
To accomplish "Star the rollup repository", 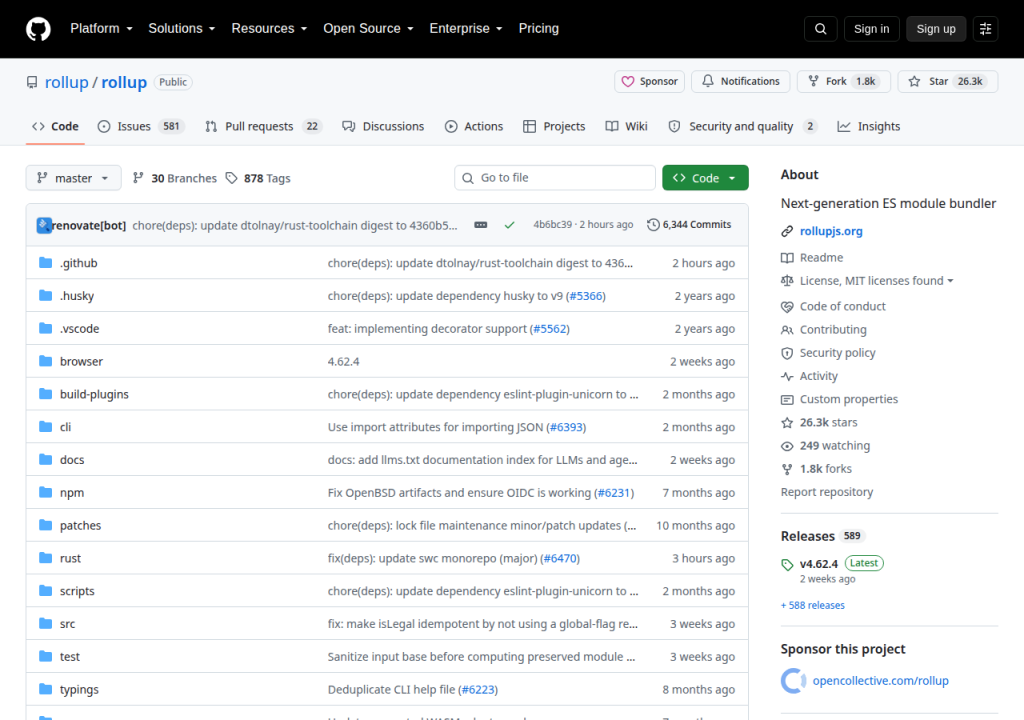I will pos(948,81).
